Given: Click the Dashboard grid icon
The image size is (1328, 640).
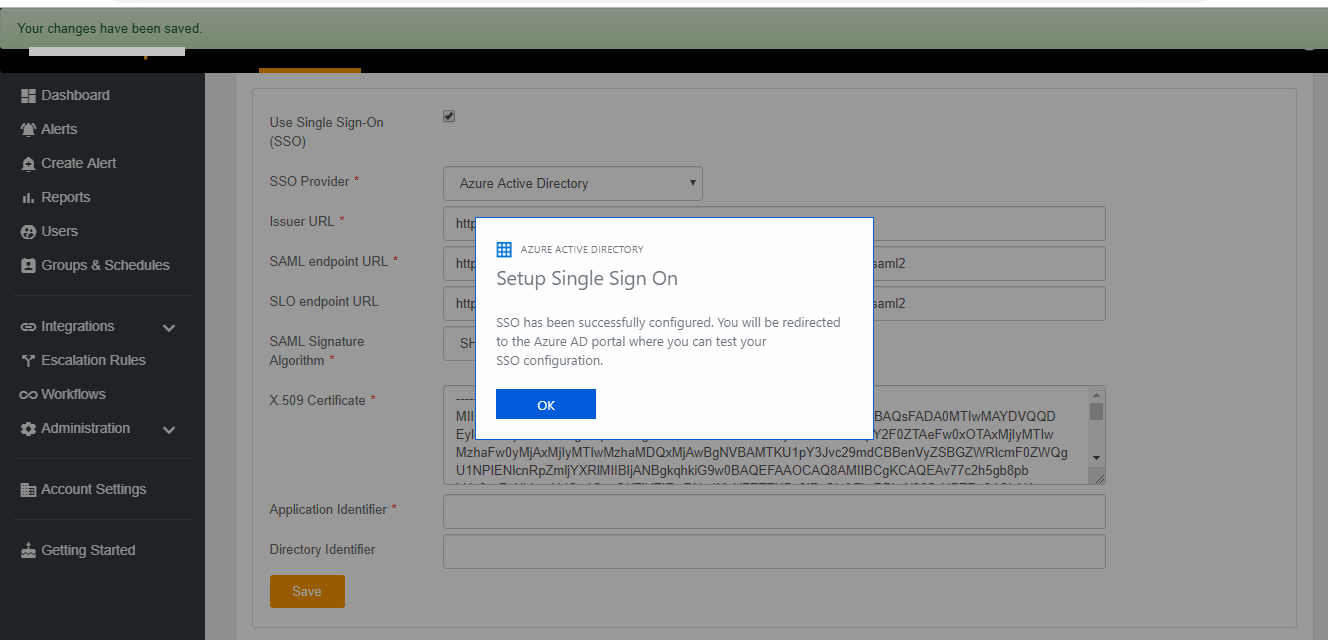Looking at the screenshot, I should 28,96.
